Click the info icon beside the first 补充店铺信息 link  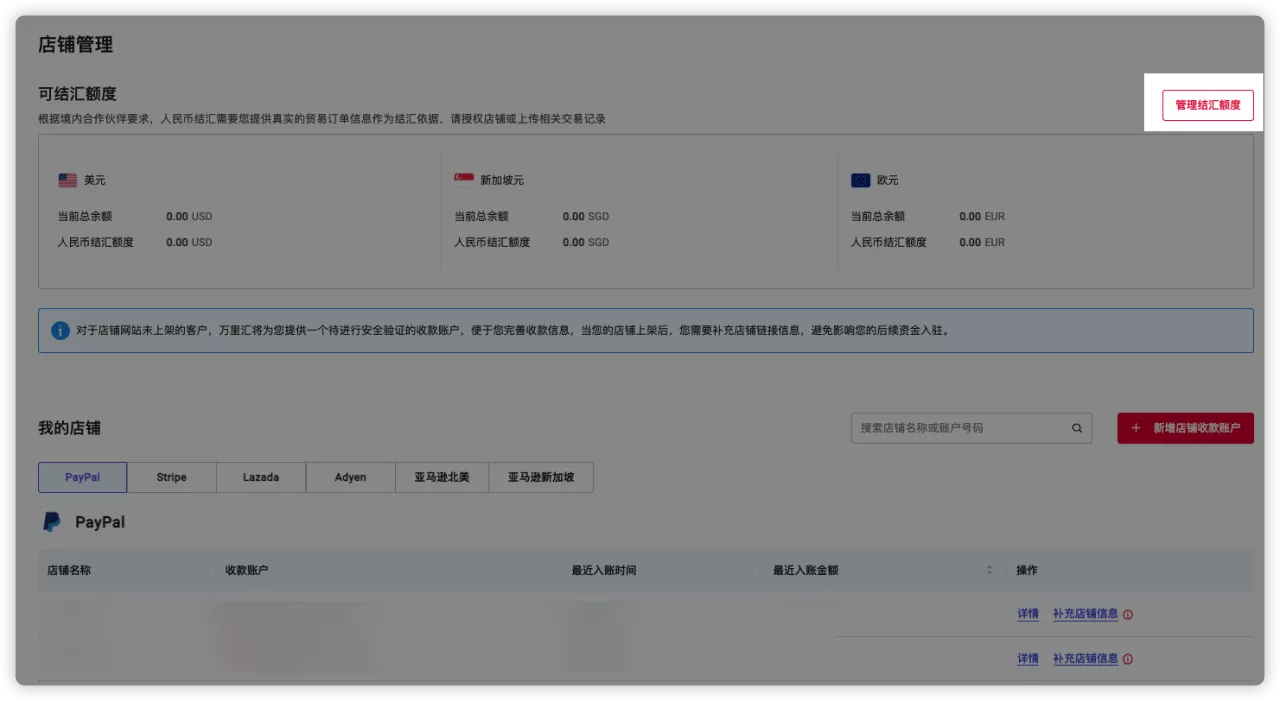pos(1128,614)
